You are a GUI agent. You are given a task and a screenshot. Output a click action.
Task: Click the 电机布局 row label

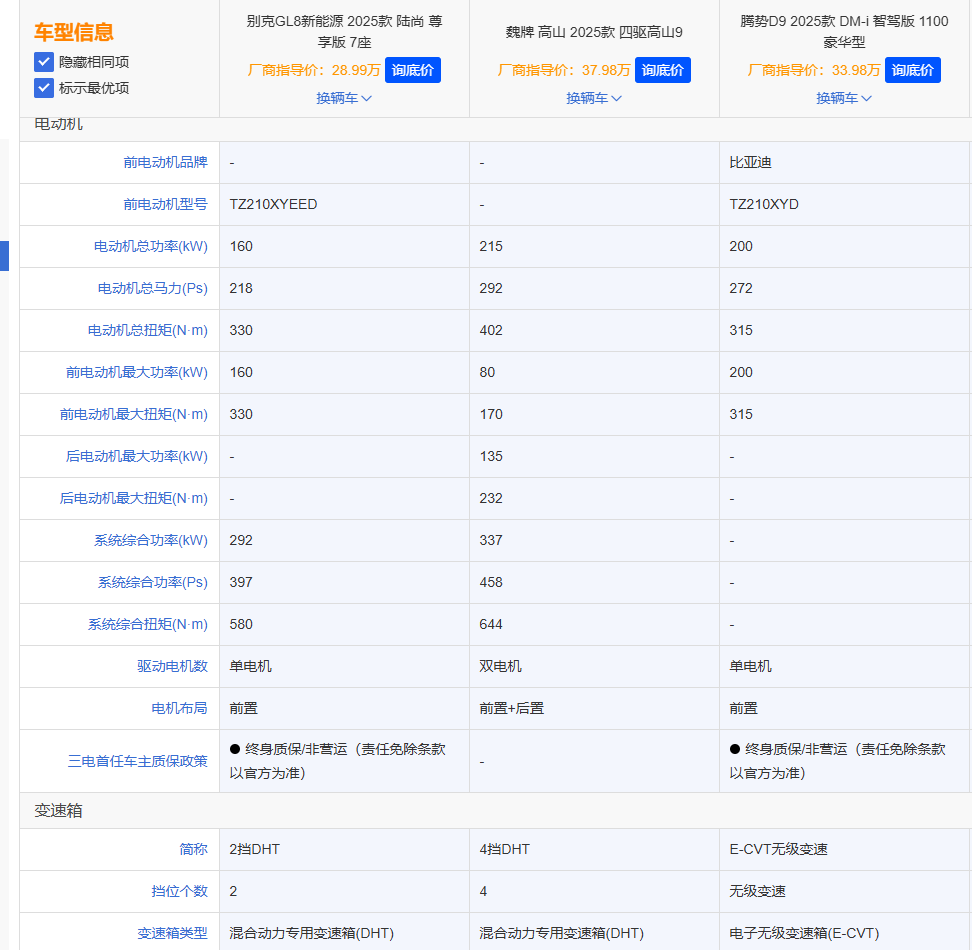[179, 708]
